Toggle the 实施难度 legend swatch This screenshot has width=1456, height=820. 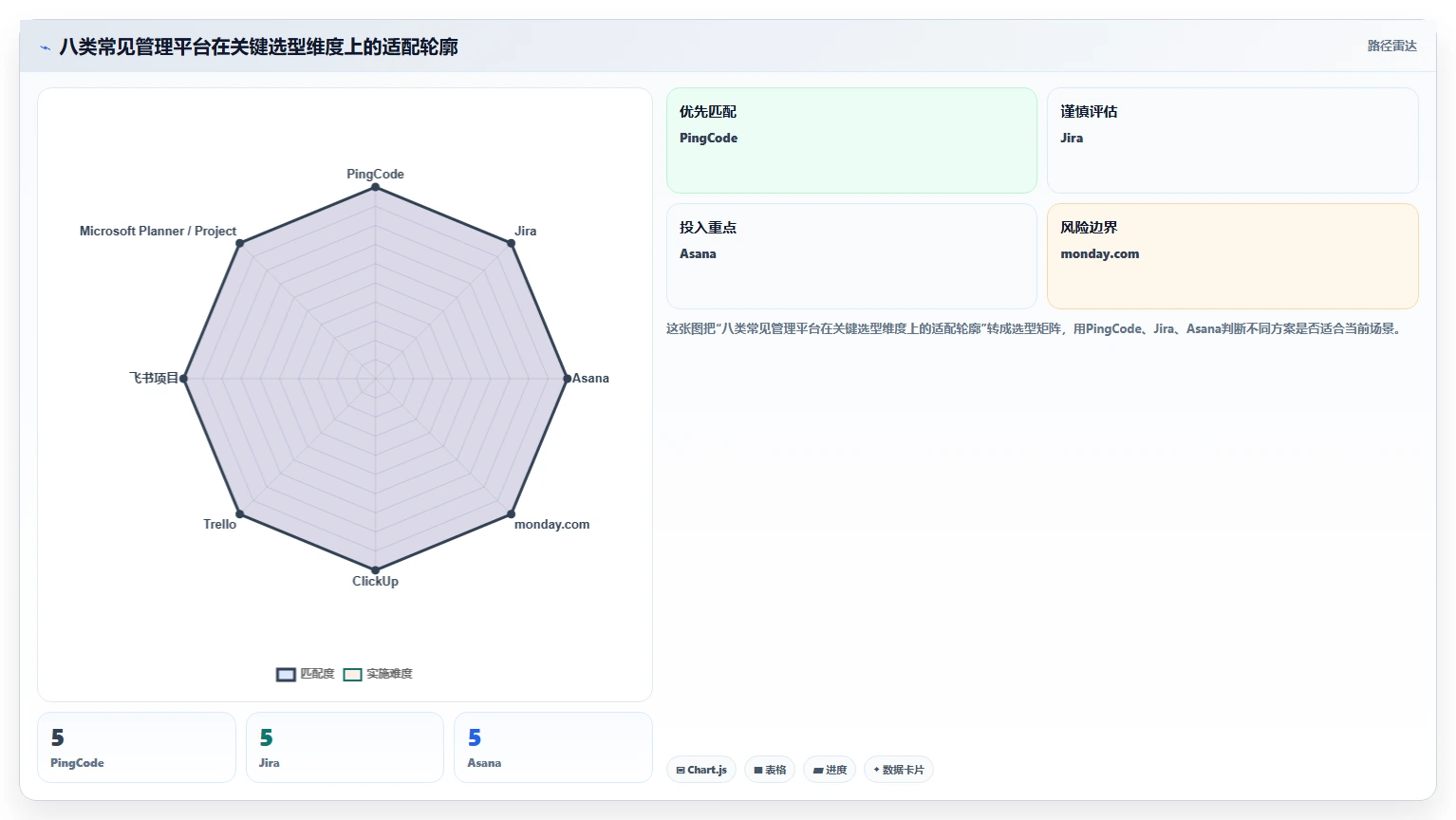352,675
